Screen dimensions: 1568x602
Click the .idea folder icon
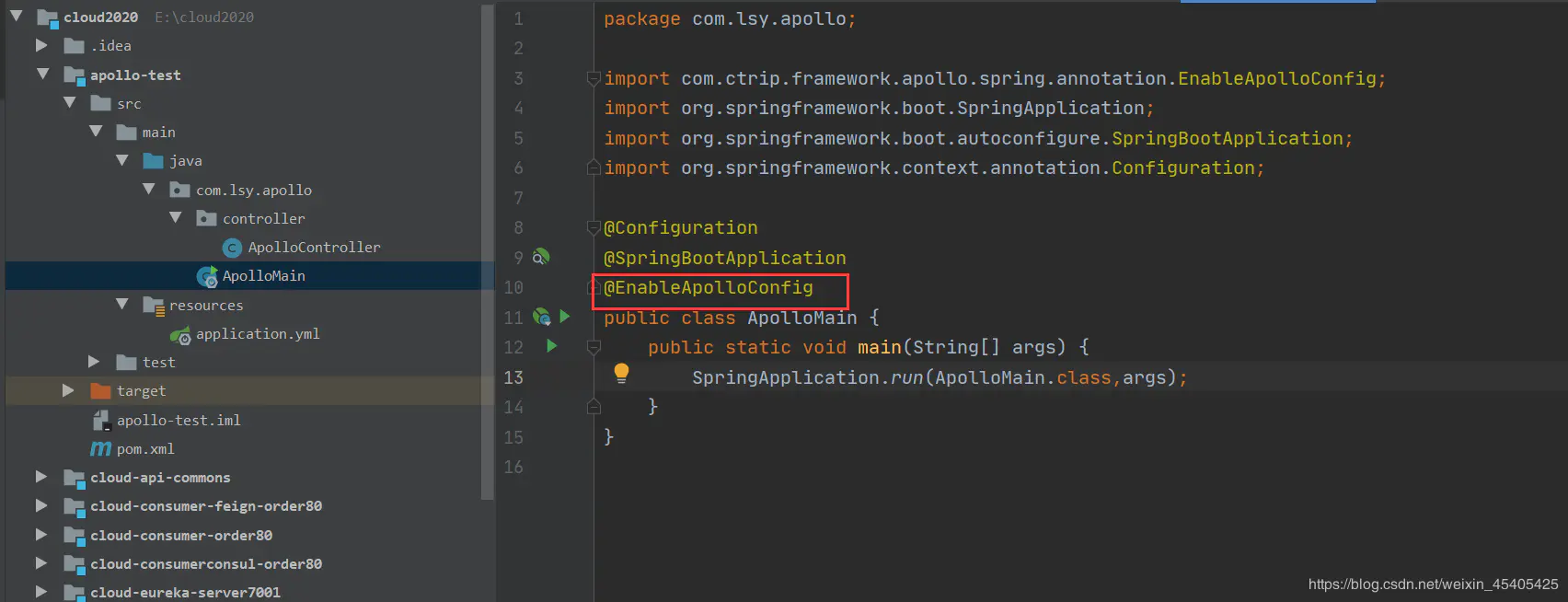coord(75,46)
